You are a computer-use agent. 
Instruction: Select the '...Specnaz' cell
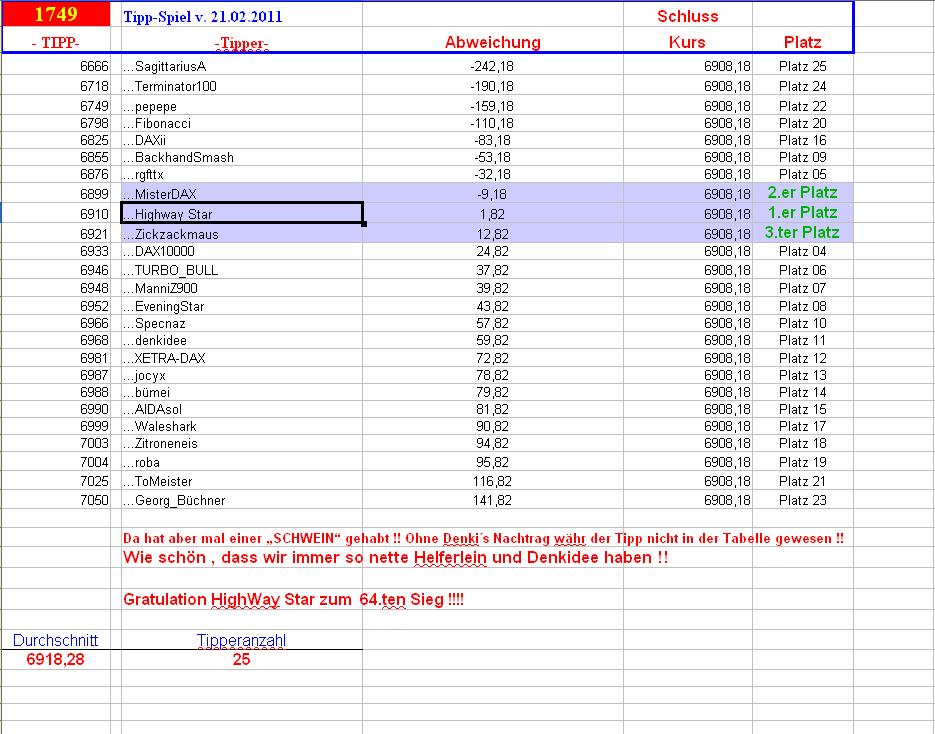coord(242,324)
